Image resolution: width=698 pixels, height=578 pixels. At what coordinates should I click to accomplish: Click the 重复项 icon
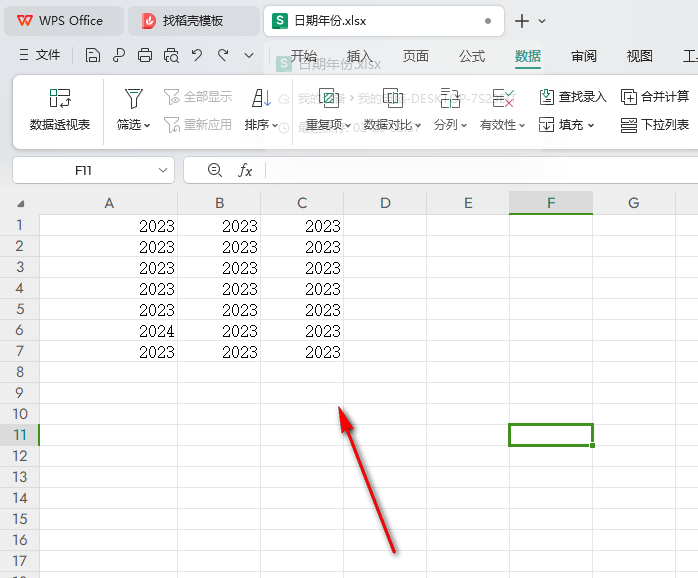[329, 98]
